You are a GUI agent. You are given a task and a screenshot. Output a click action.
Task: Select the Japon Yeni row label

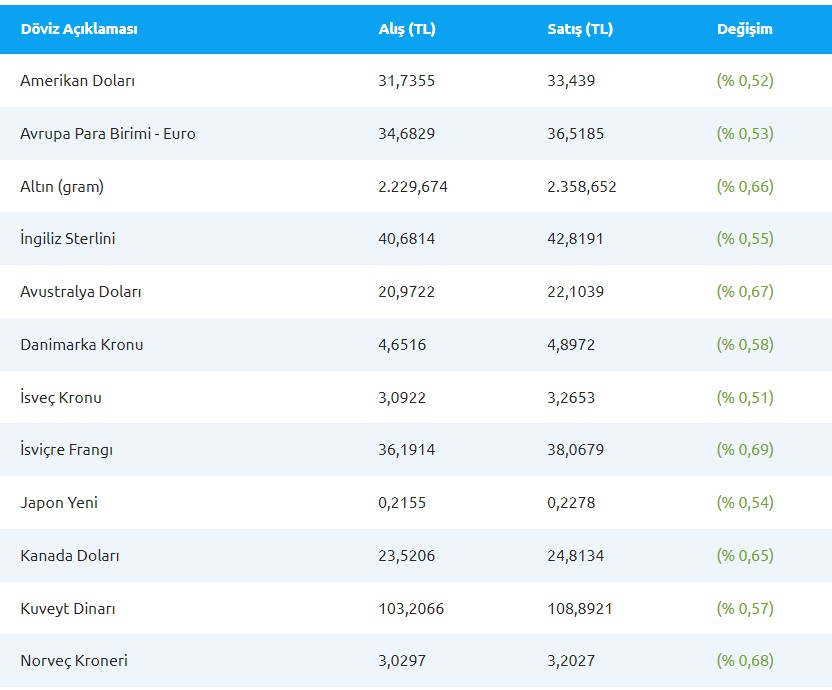tap(59, 503)
